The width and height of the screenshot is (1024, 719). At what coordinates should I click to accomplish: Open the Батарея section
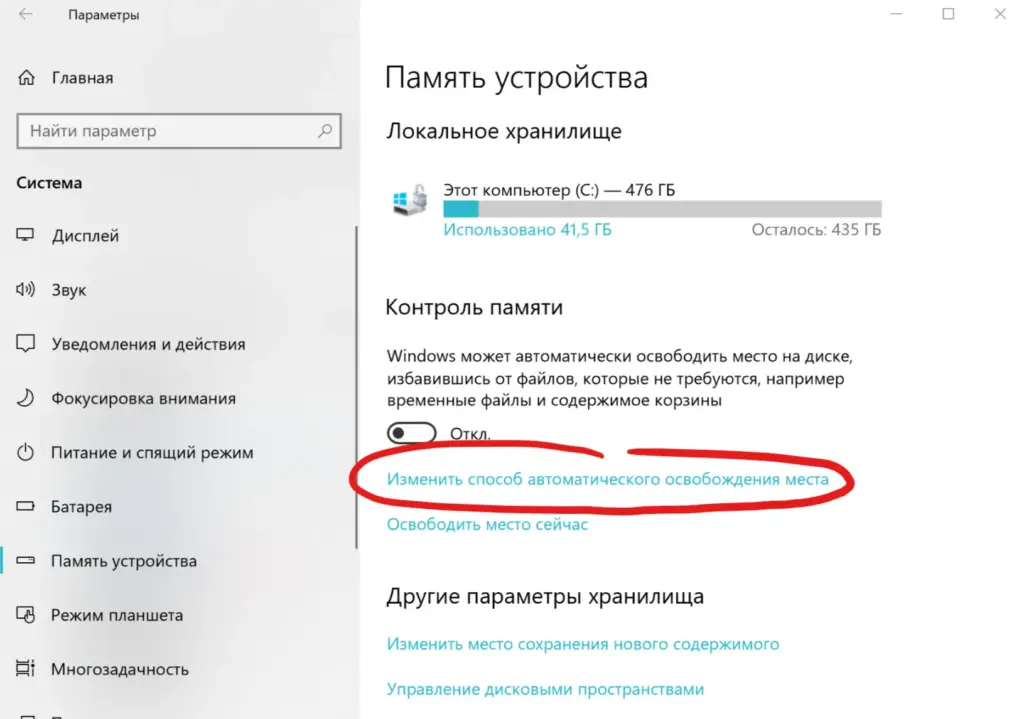(x=82, y=507)
